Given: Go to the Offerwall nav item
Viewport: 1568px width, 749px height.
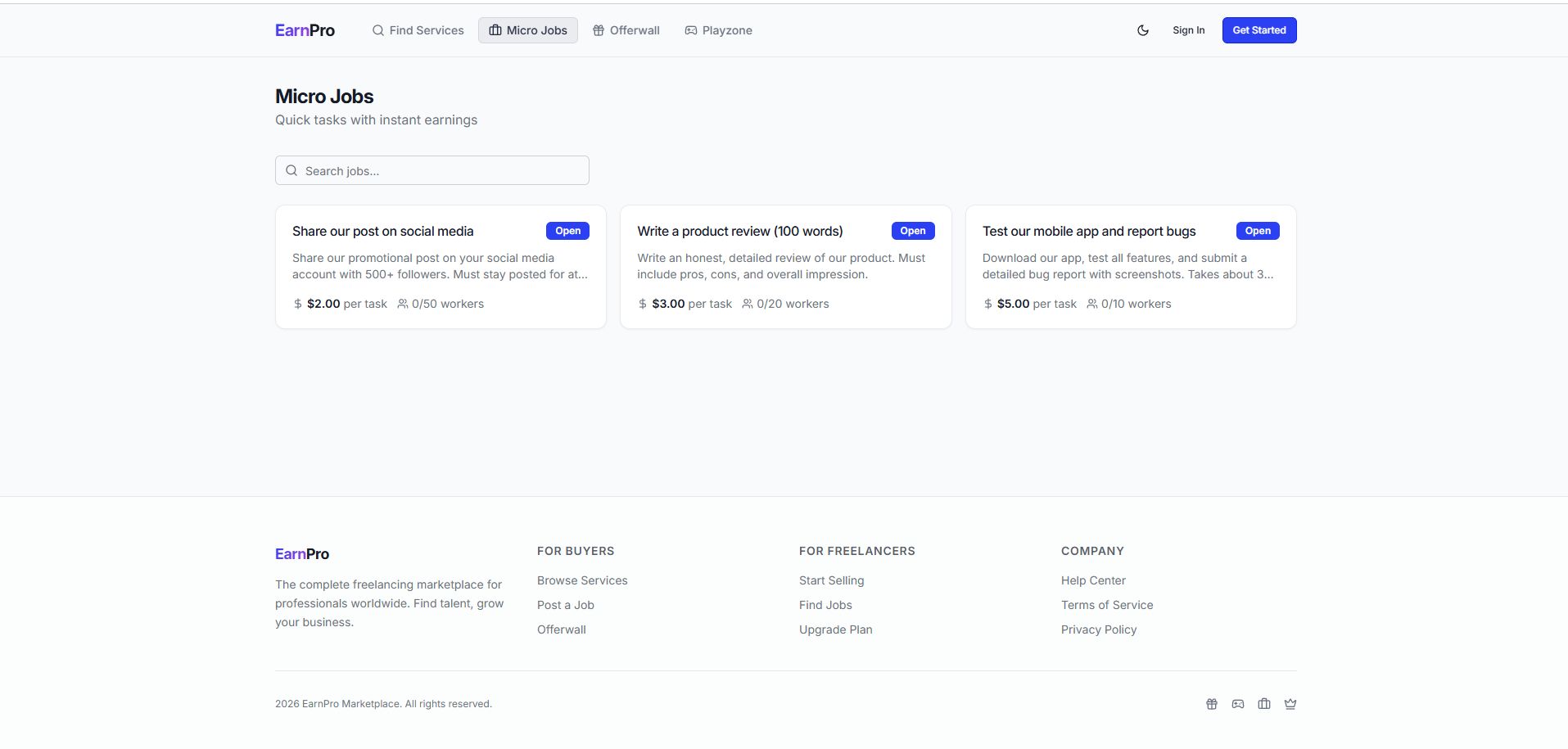Looking at the screenshot, I should pos(626,30).
